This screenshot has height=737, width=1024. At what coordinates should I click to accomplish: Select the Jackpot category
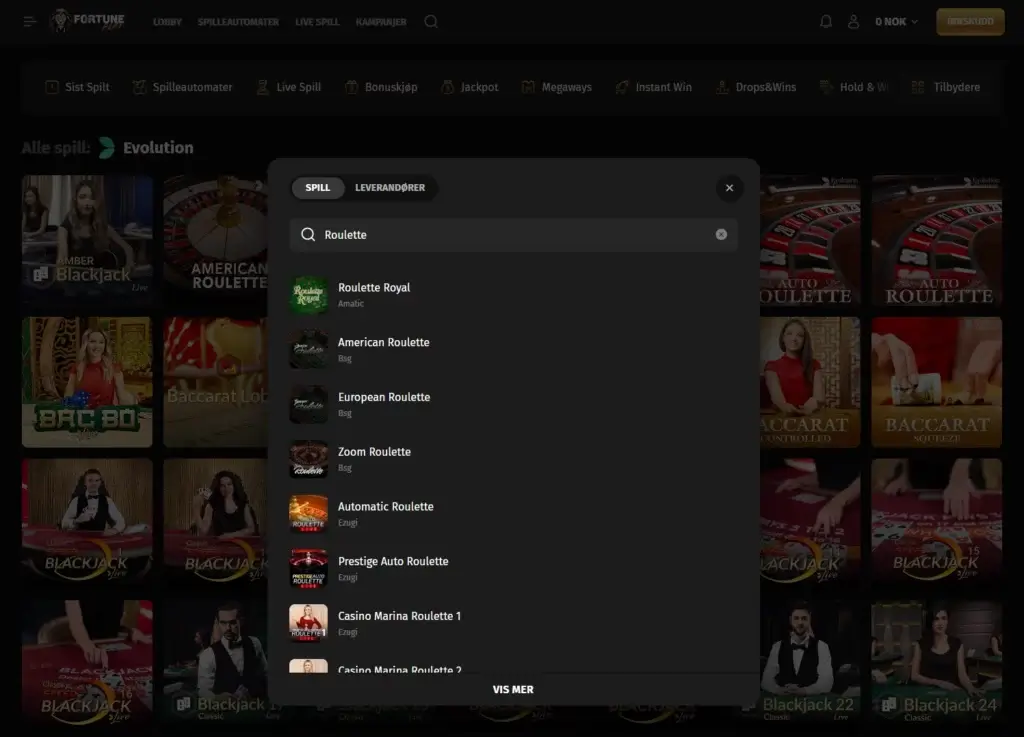coord(470,87)
